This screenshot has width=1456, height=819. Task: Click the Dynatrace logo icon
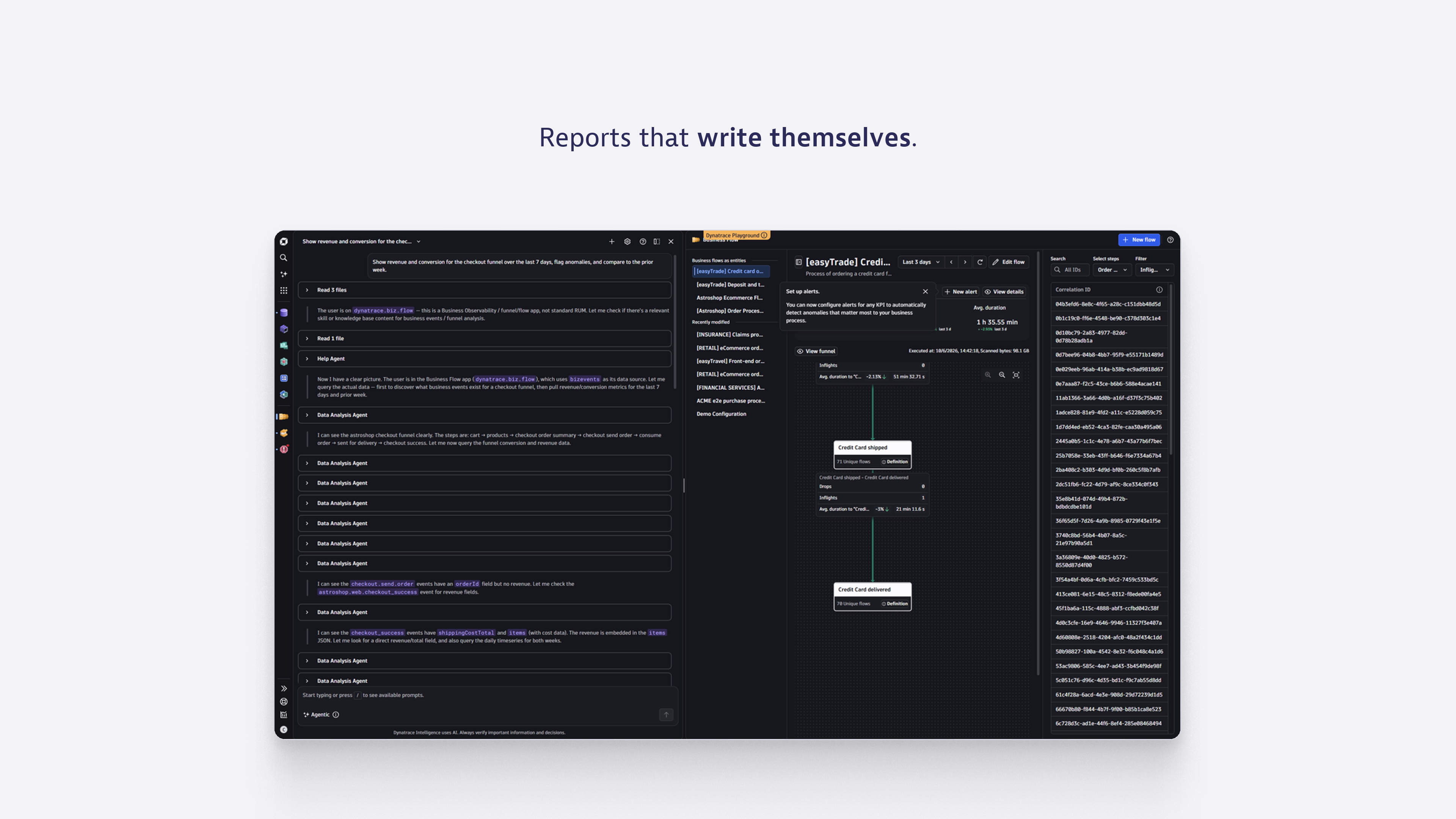point(284,242)
